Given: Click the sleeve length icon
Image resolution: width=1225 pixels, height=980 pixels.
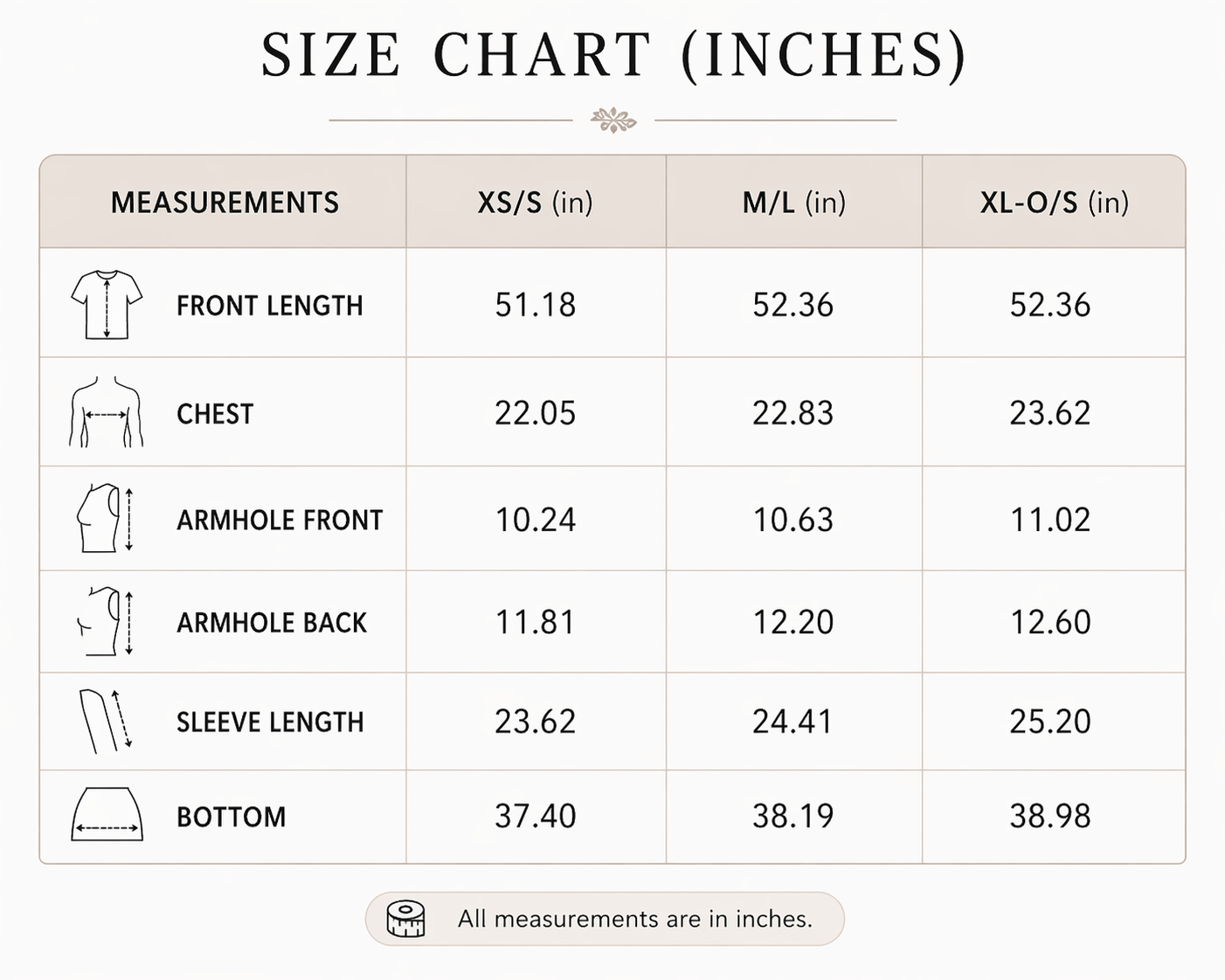Looking at the screenshot, I should 106,721.
